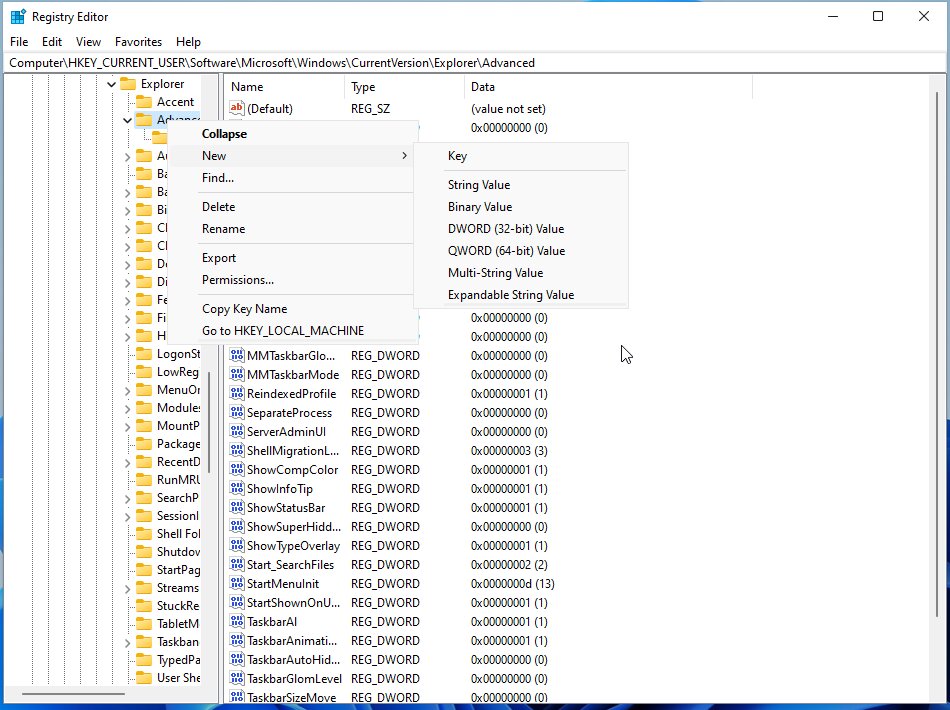Create a new DWORD (32-bit) Value
The width and height of the screenshot is (950, 710).
[x=521, y=228]
